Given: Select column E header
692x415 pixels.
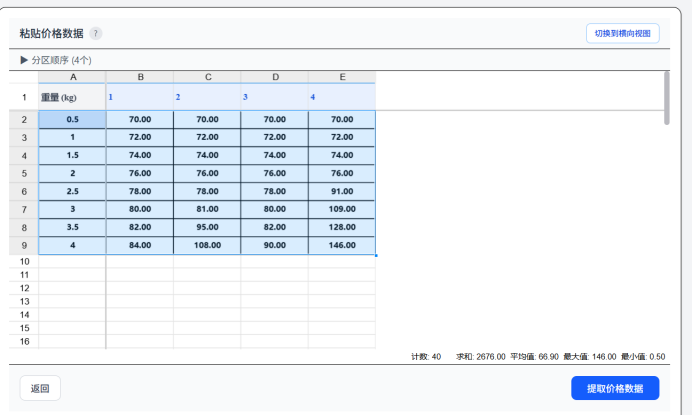Looking at the screenshot, I should [x=342, y=77].
